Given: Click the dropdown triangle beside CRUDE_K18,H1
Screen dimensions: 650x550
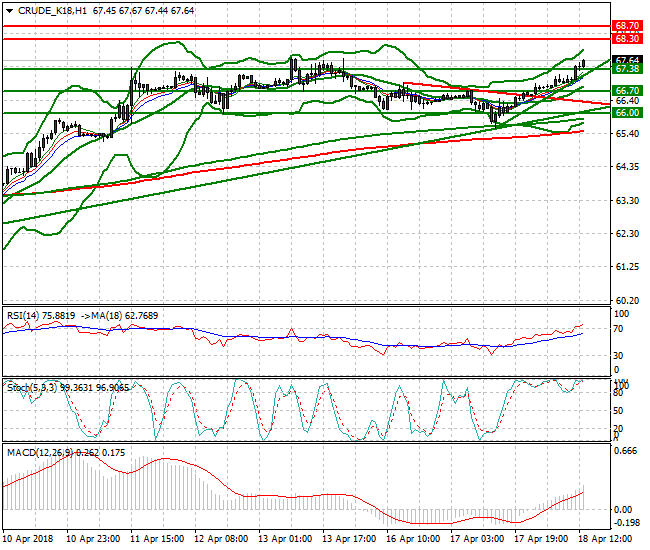Looking at the screenshot, I should point(9,11).
